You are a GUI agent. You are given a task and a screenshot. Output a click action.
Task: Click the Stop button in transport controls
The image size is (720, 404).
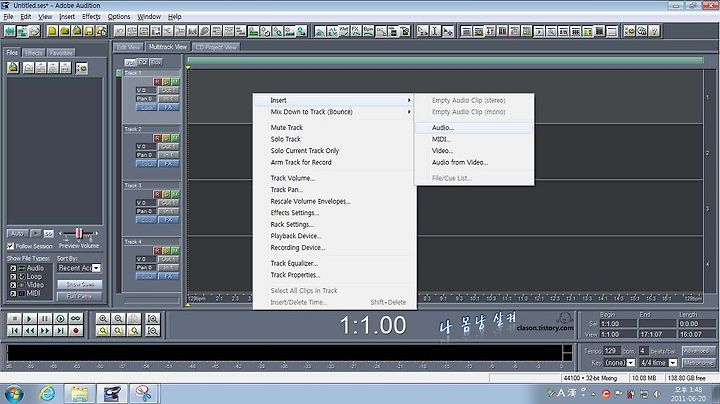pos(14,318)
